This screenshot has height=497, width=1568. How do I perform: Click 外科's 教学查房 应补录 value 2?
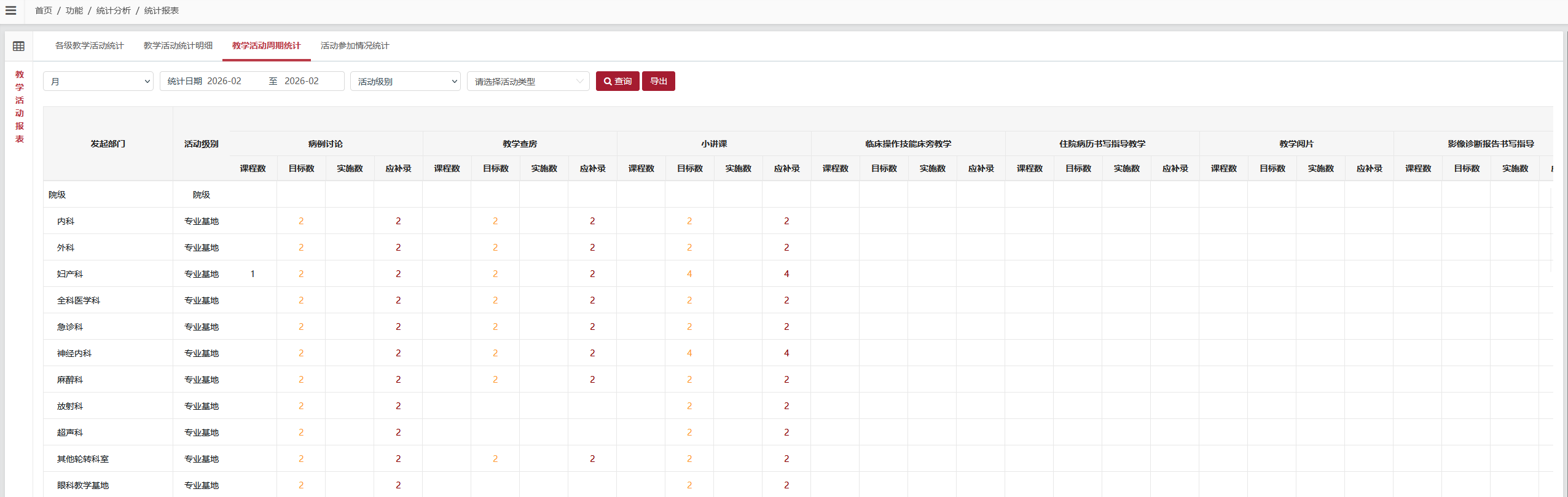tap(592, 248)
